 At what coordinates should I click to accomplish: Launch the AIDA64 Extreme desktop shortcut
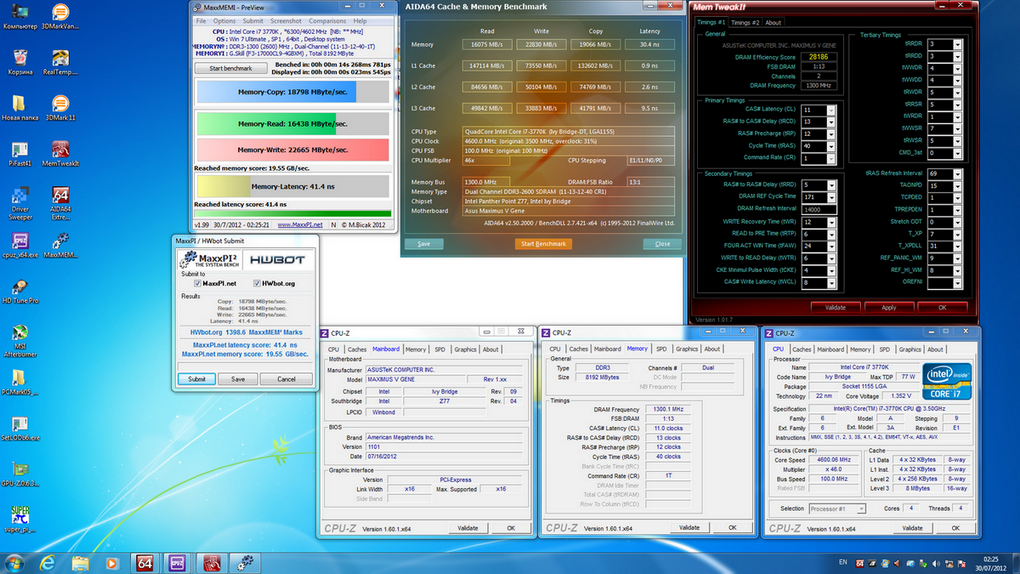coord(60,203)
